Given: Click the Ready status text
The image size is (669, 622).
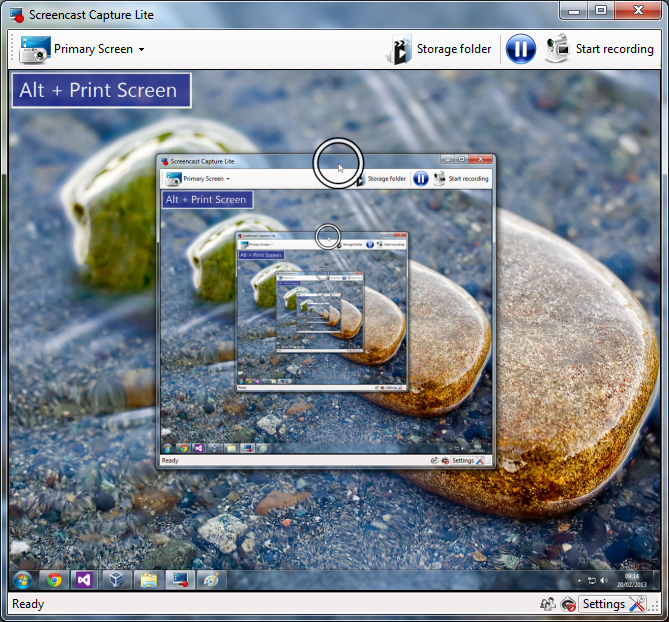Looking at the screenshot, I should pyautogui.click(x=28, y=604).
